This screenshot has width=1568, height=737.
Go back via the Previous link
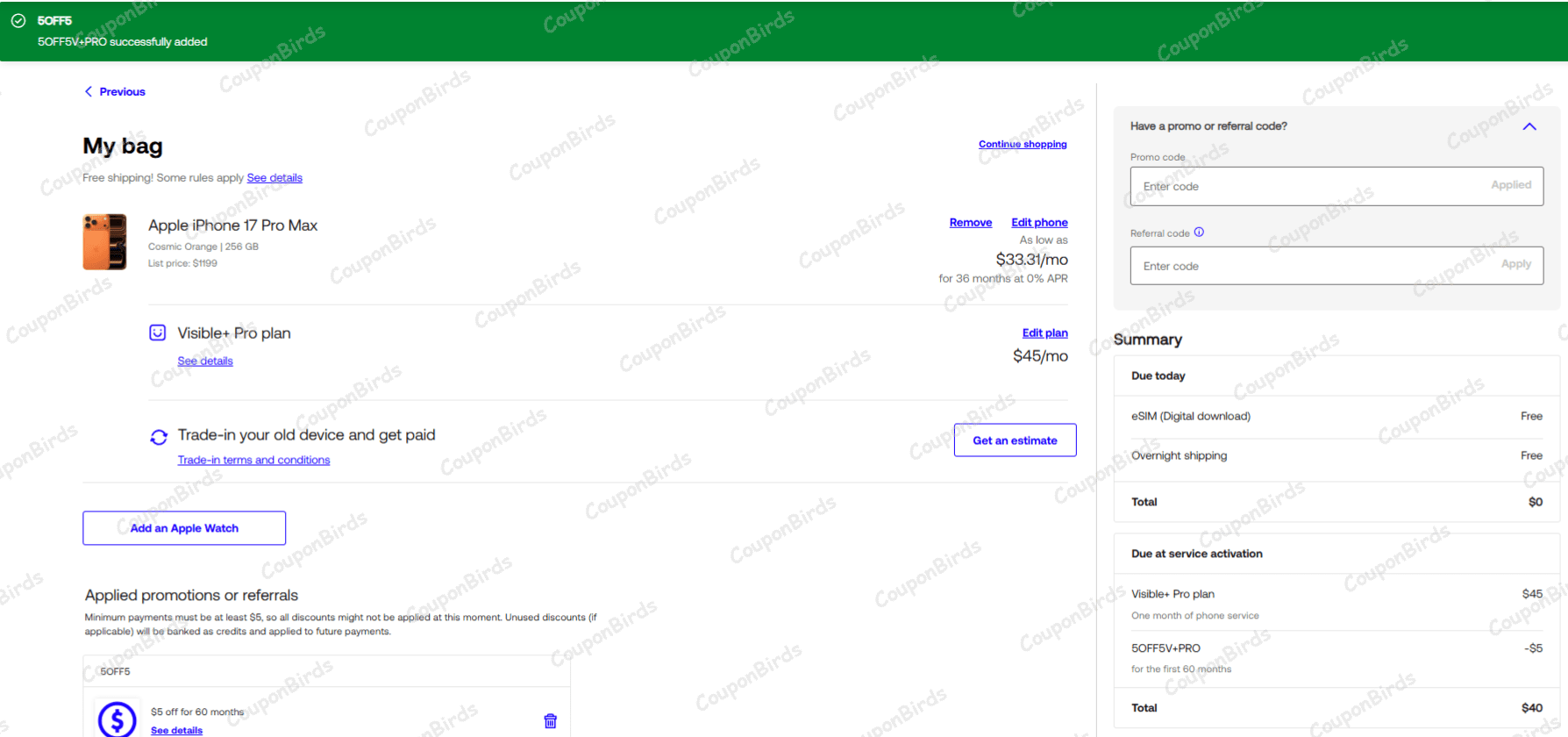click(x=122, y=91)
